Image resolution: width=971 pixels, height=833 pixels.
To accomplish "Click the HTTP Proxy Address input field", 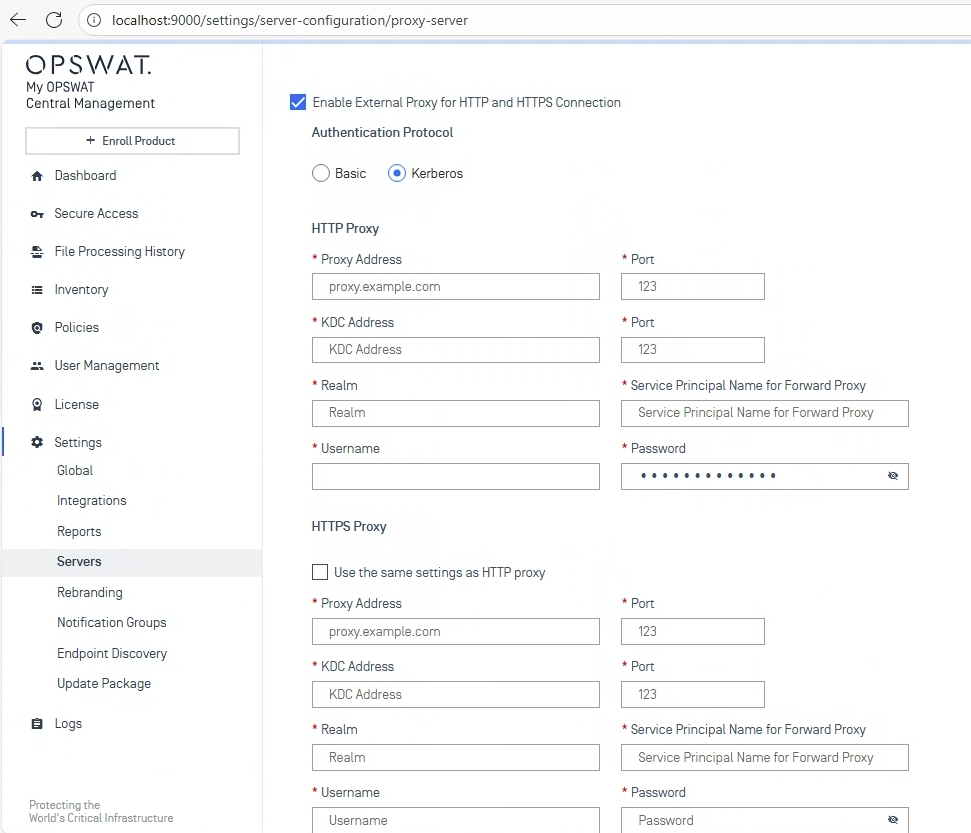I will tap(456, 287).
